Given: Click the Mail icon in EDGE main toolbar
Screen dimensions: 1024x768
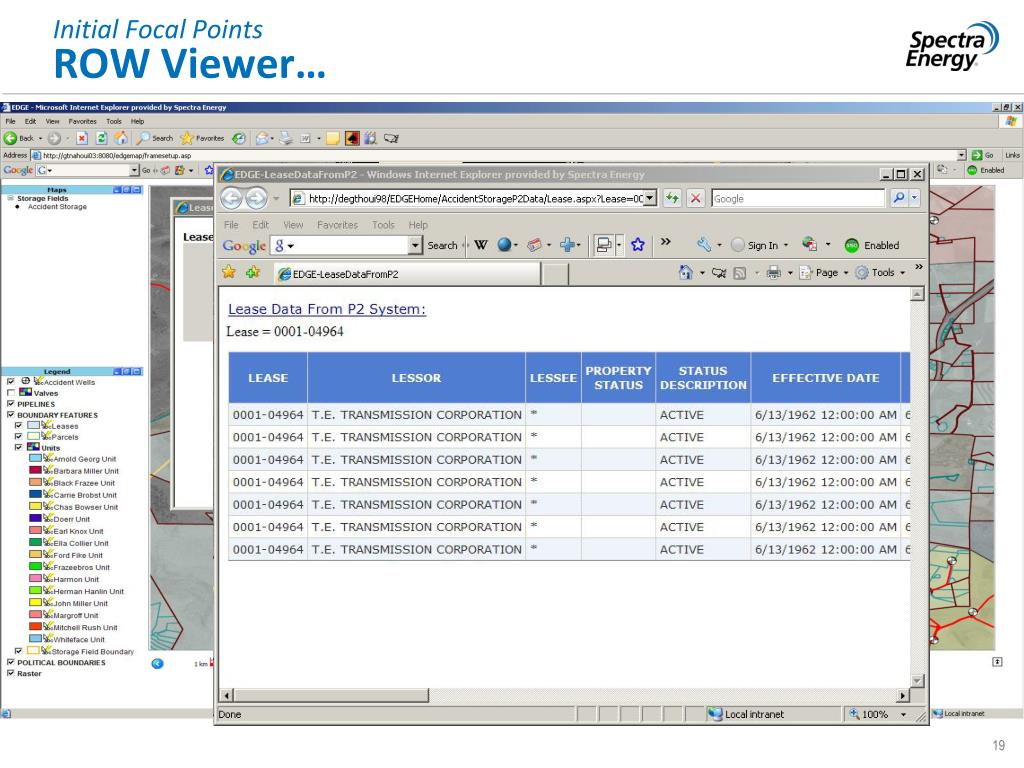Looking at the screenshot, I should 263,138.
